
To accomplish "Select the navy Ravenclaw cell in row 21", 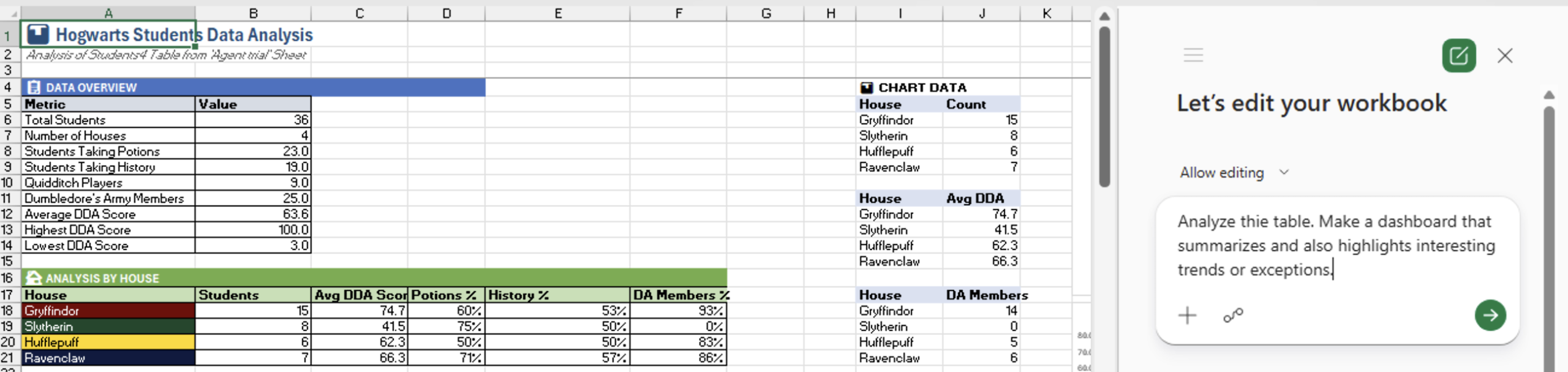I will 108,358.
